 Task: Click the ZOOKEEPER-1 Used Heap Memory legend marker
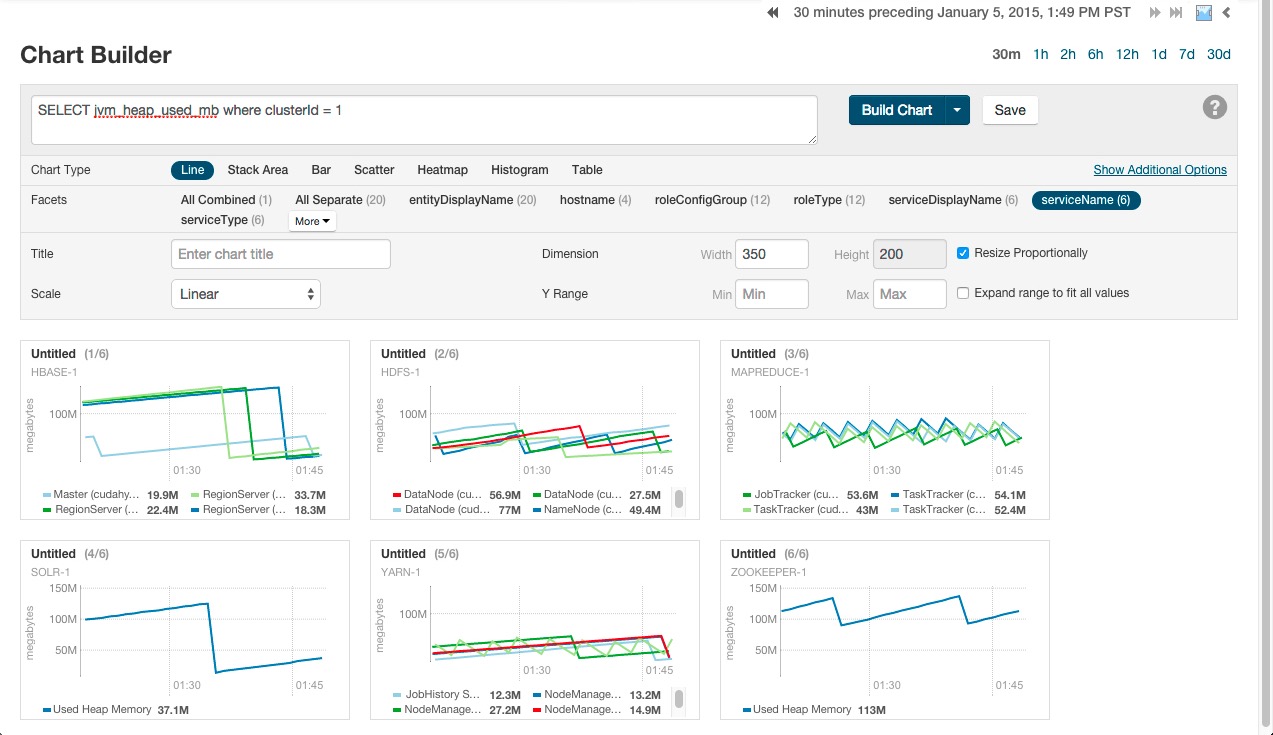click(746, 710)
